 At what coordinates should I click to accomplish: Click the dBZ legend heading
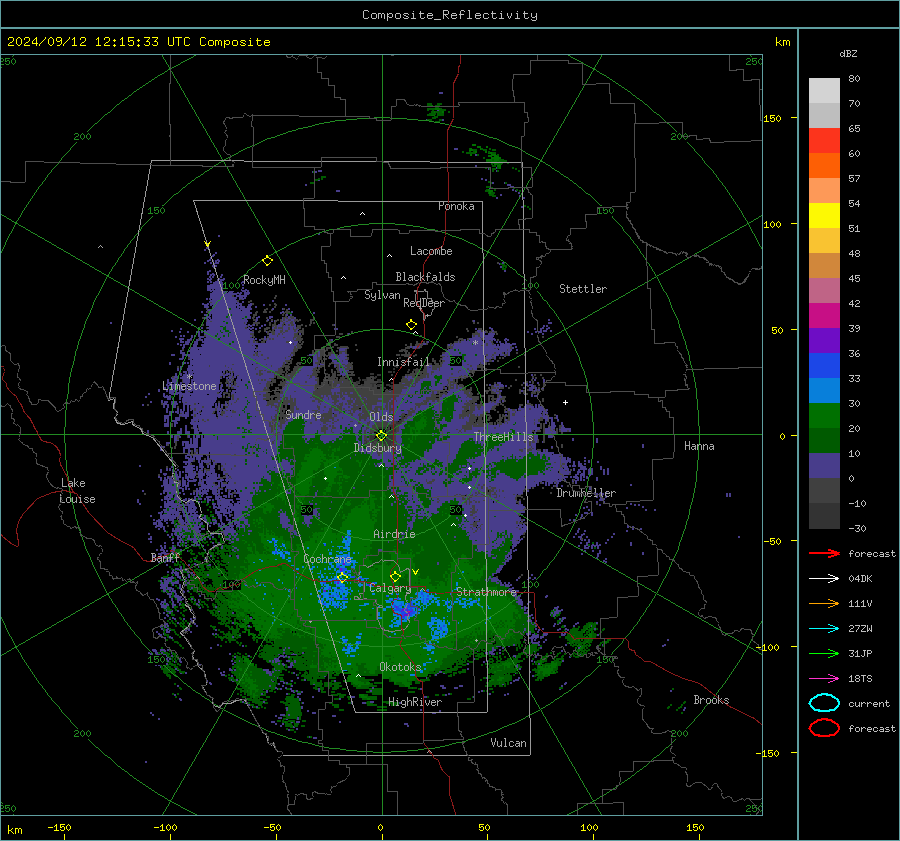[x=848, y=53]
